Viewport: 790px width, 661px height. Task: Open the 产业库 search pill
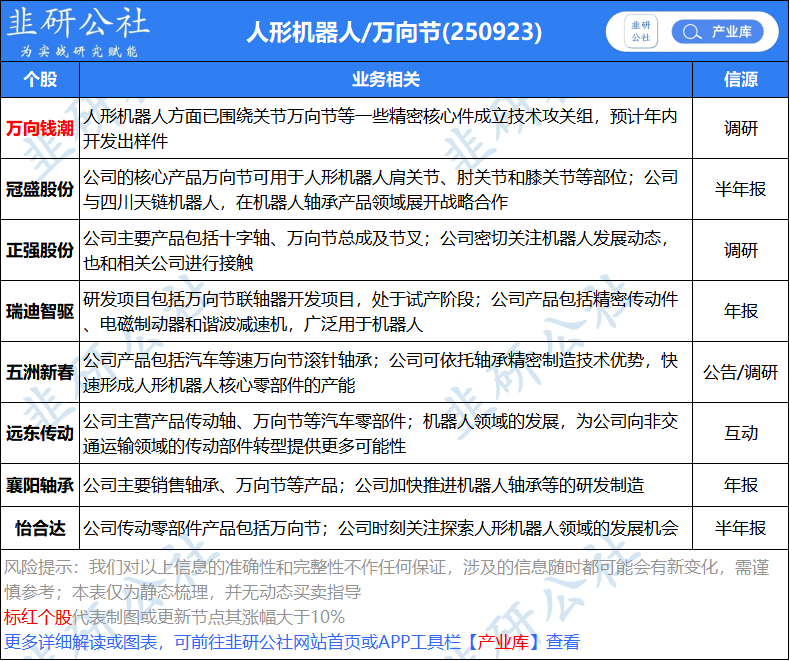pyautogui.click(x=717, y=32)
